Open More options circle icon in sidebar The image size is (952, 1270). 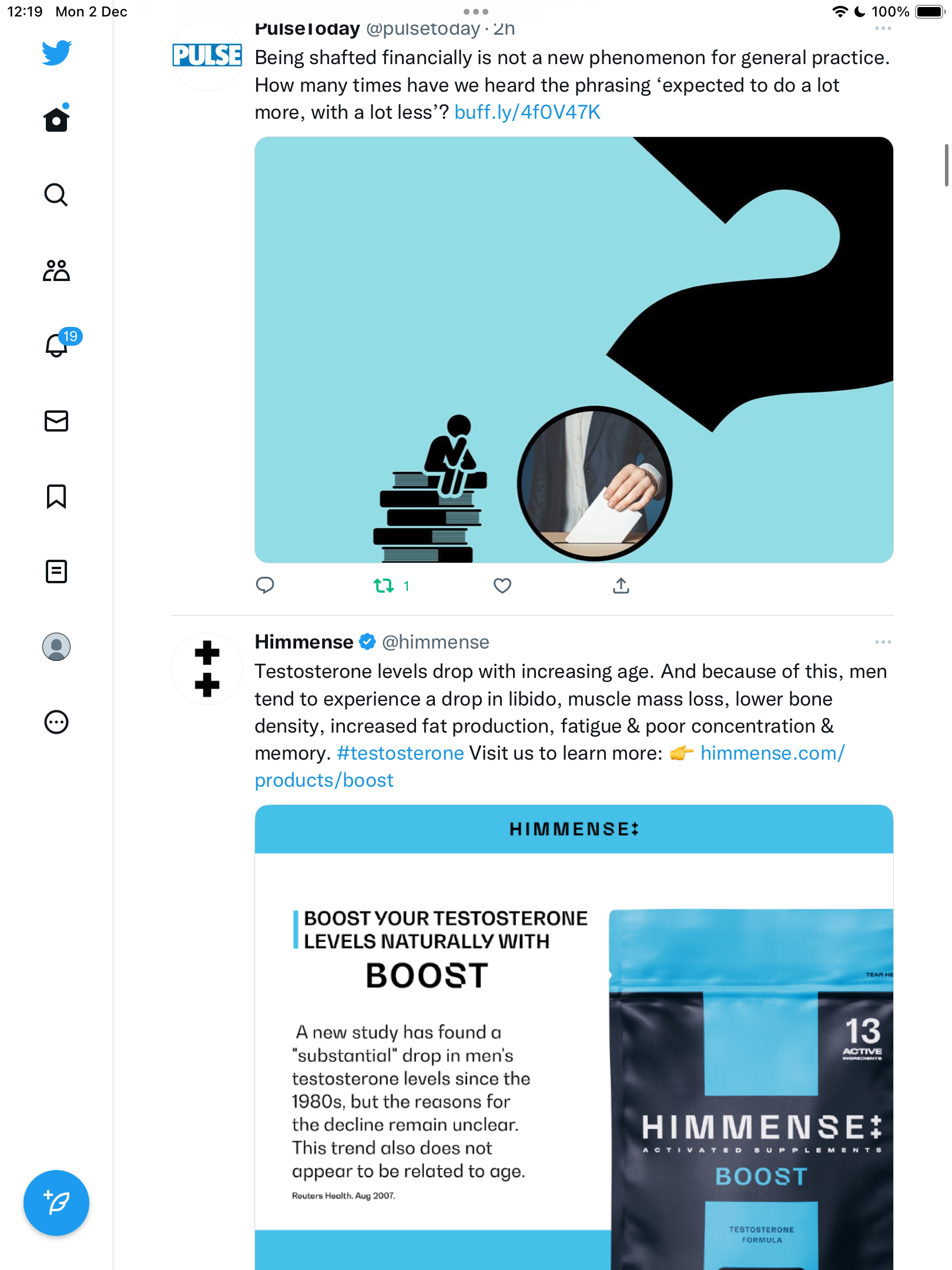click(x=56, y=722)
